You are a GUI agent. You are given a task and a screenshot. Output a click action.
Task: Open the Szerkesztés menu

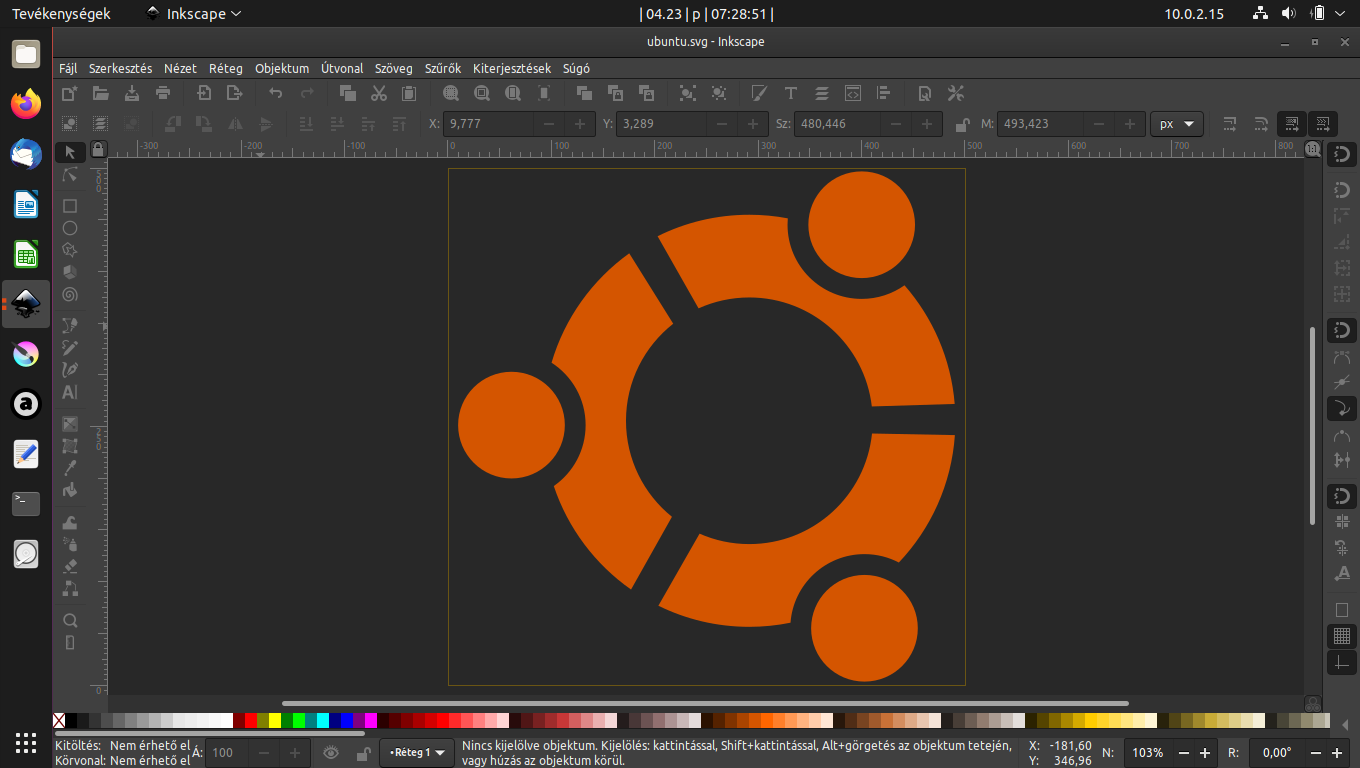coord(120,69)
